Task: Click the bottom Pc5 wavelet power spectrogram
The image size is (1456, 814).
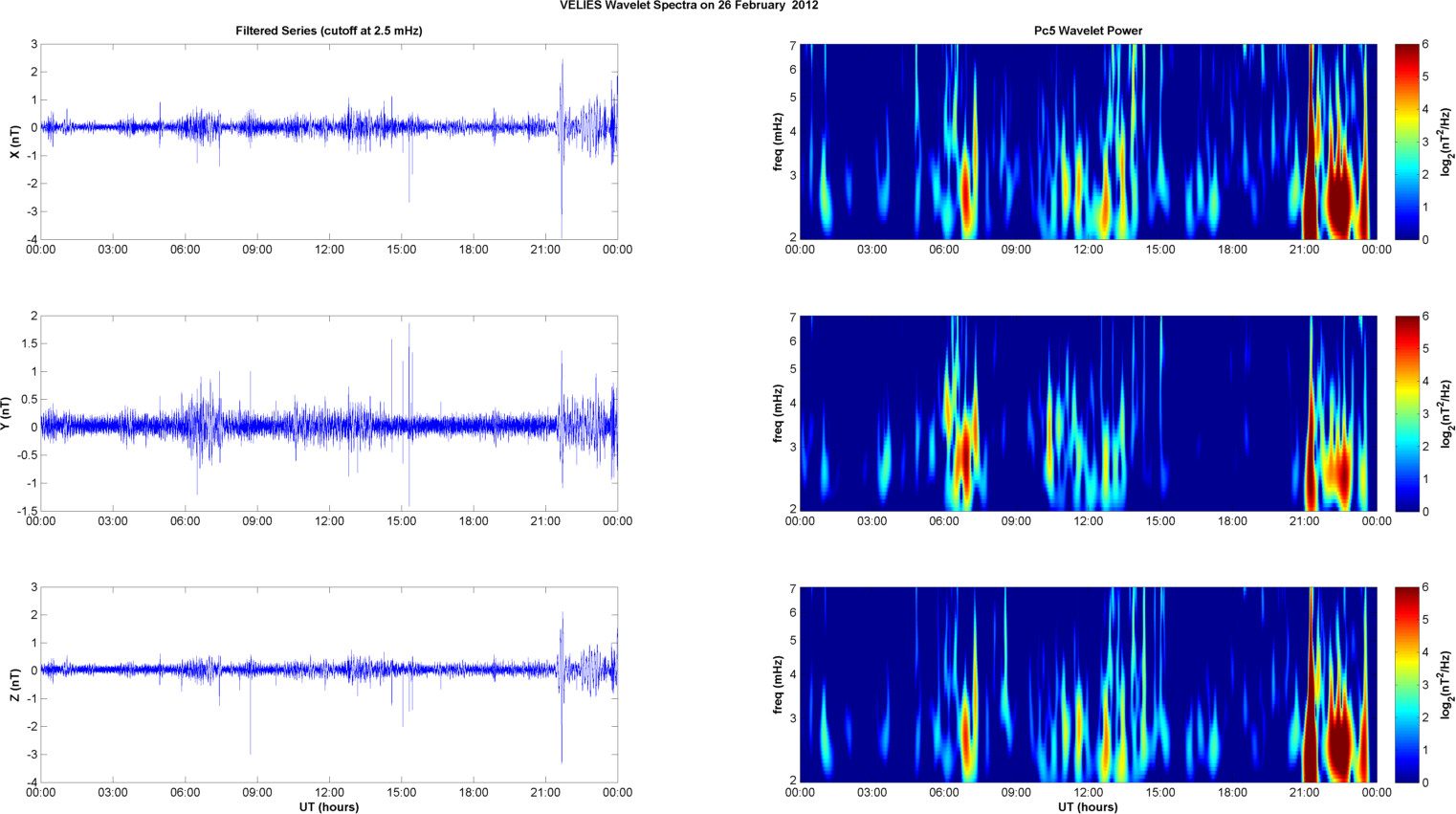Action: pyautogui.click(x=1088, y=685)
